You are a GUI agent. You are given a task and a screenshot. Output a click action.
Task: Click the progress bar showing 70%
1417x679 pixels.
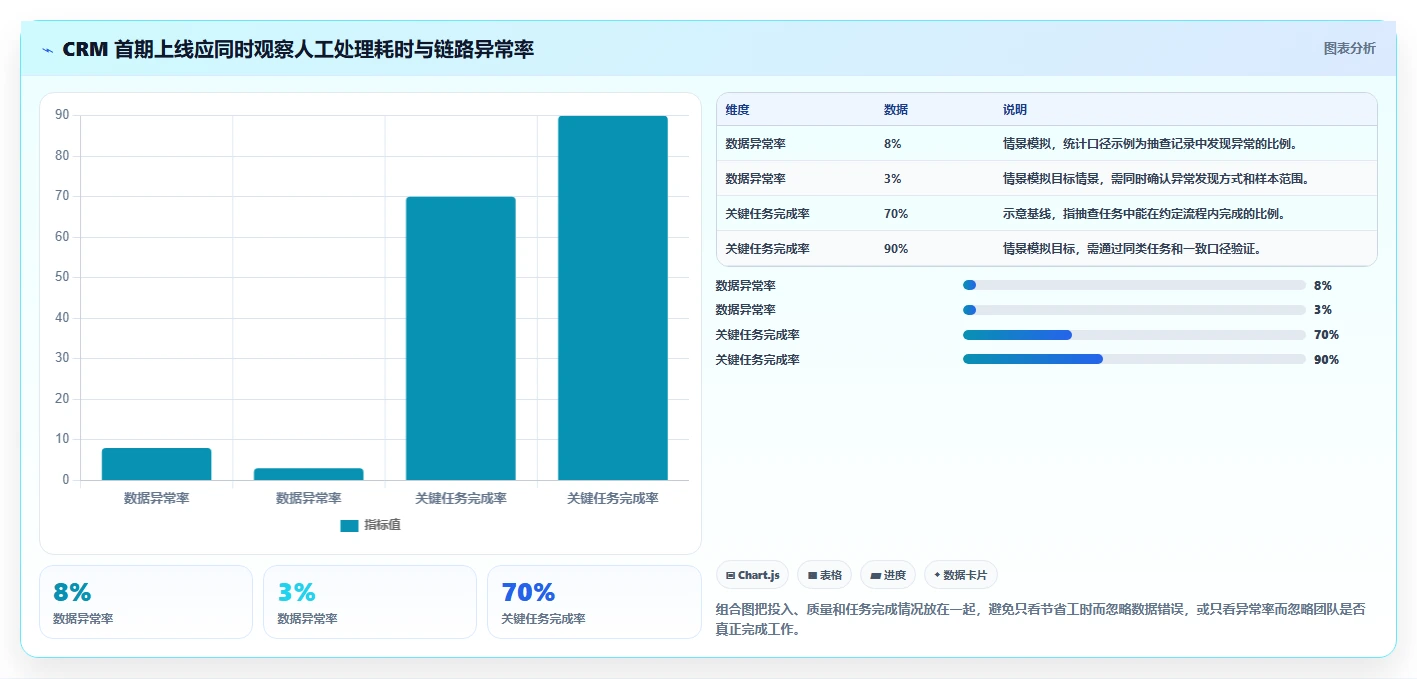[x=1134, y=335]
